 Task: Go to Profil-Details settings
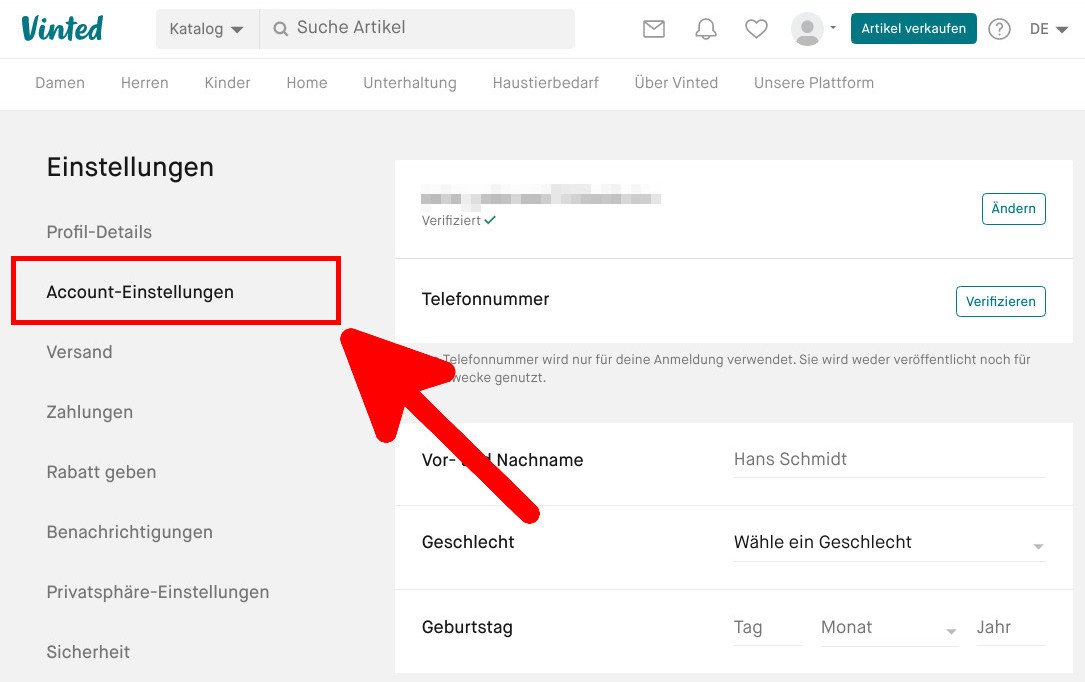pos(99,232)
